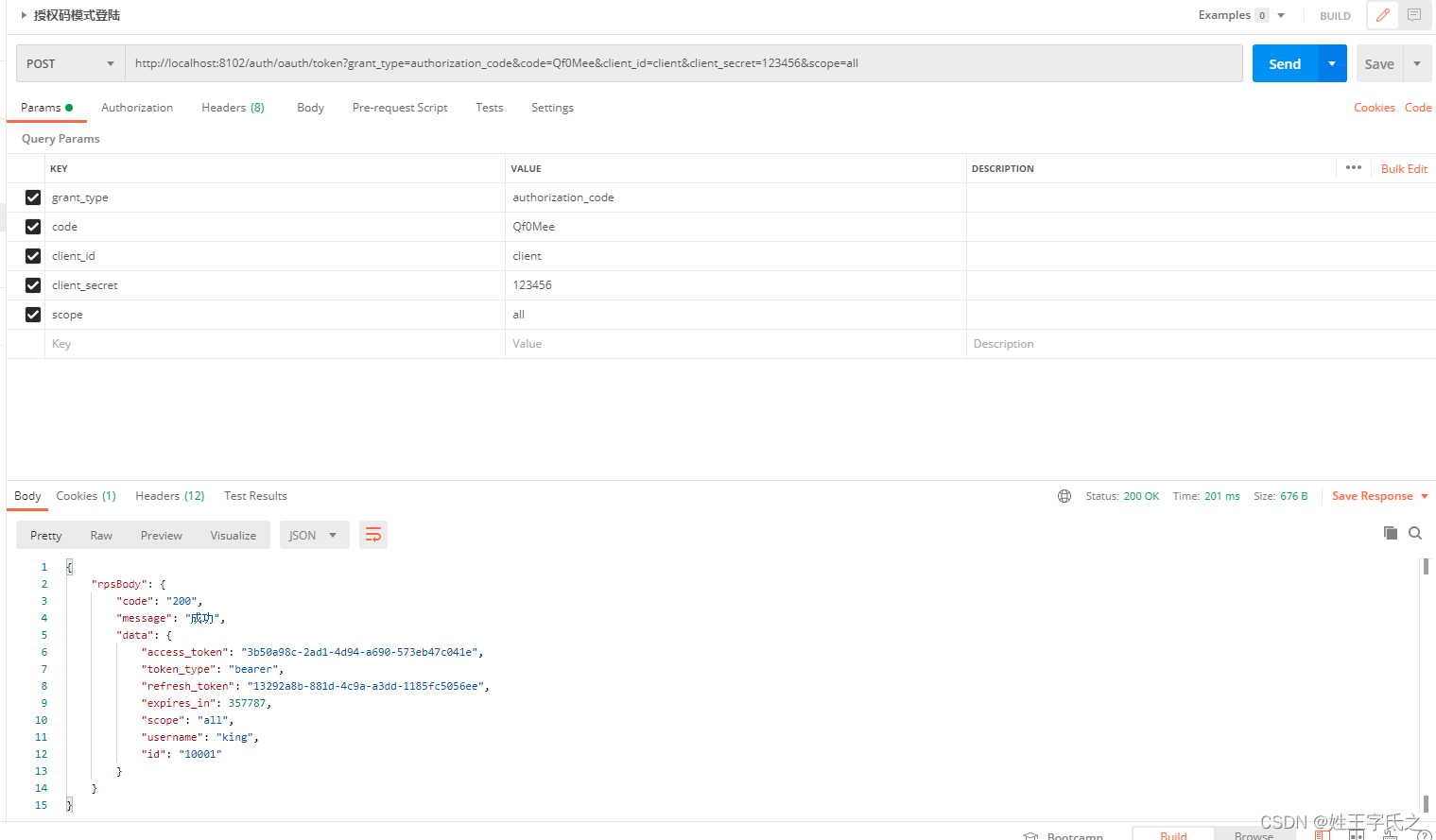Click the Size 676 B text
The width and height of the screenshot is (1436, 840).
point(1281,496)
